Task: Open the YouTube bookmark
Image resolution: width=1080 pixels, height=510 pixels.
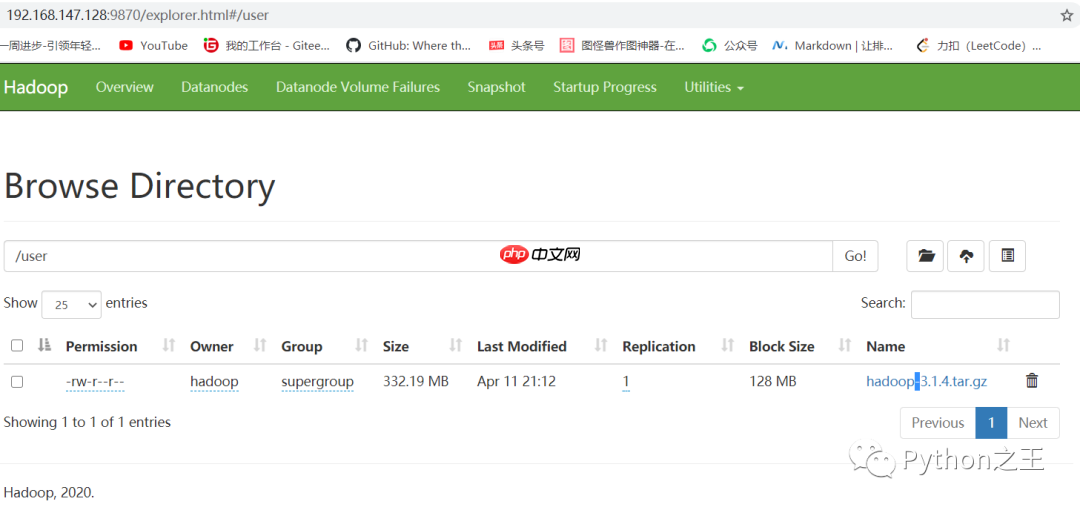Action: coord(153,45)
